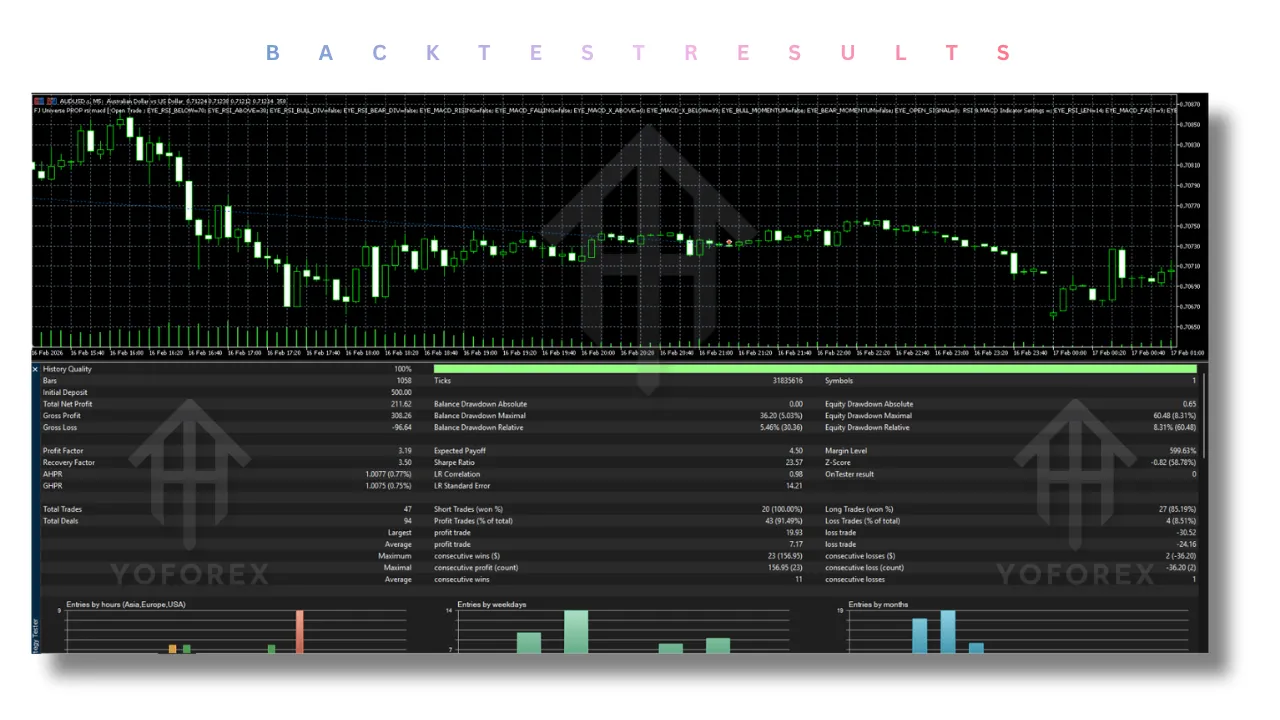Select the Gross Loss value -96.64
The image size is (1280, 720).
(401, 428)
